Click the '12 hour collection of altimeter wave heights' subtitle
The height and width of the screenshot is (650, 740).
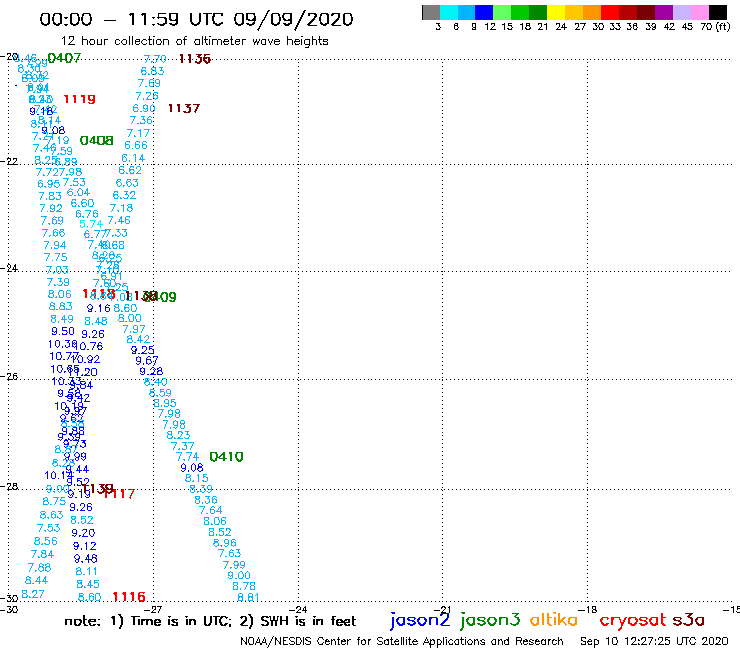coord(194,41)
